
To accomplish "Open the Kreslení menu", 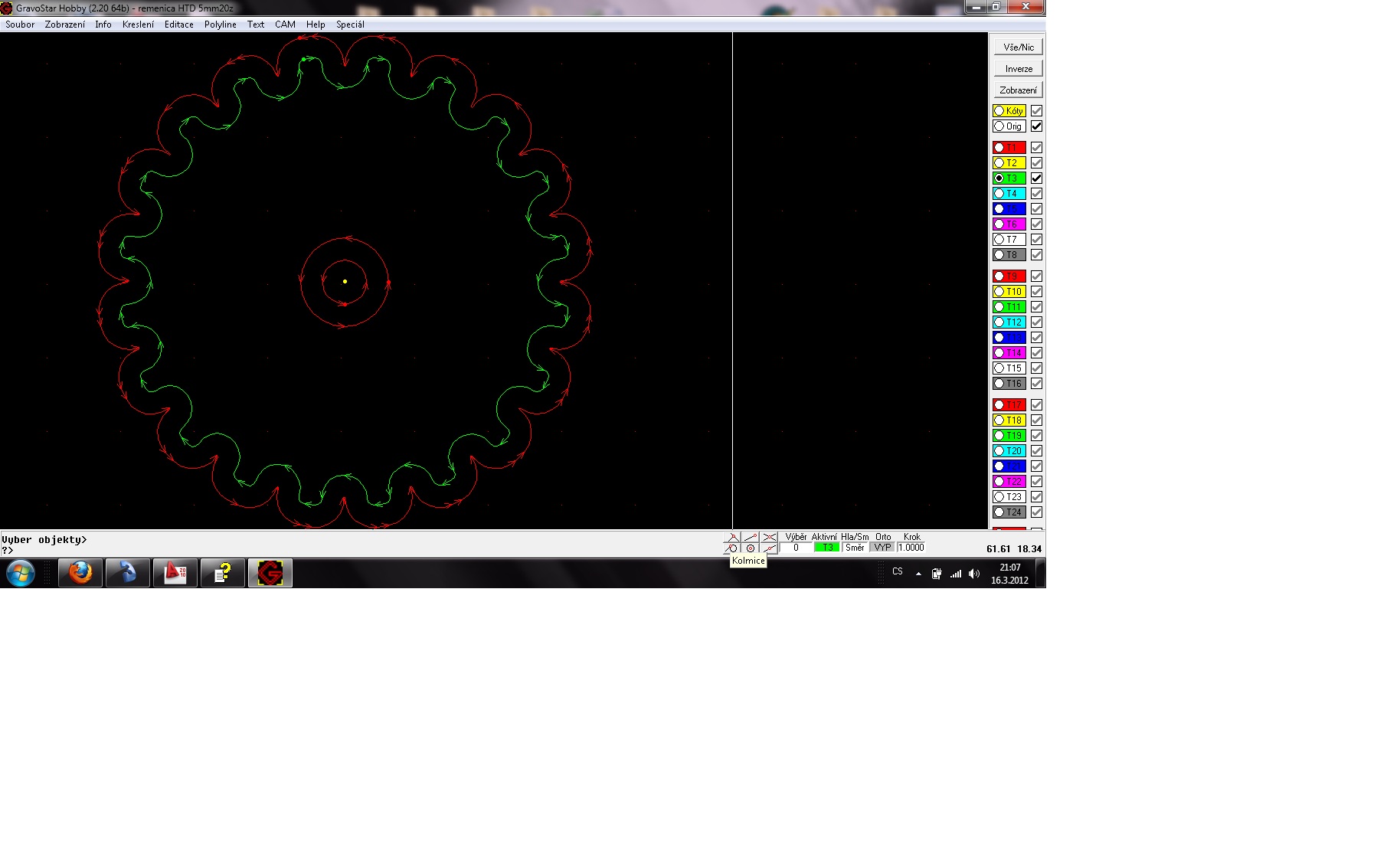I will (x=138, y=25).
